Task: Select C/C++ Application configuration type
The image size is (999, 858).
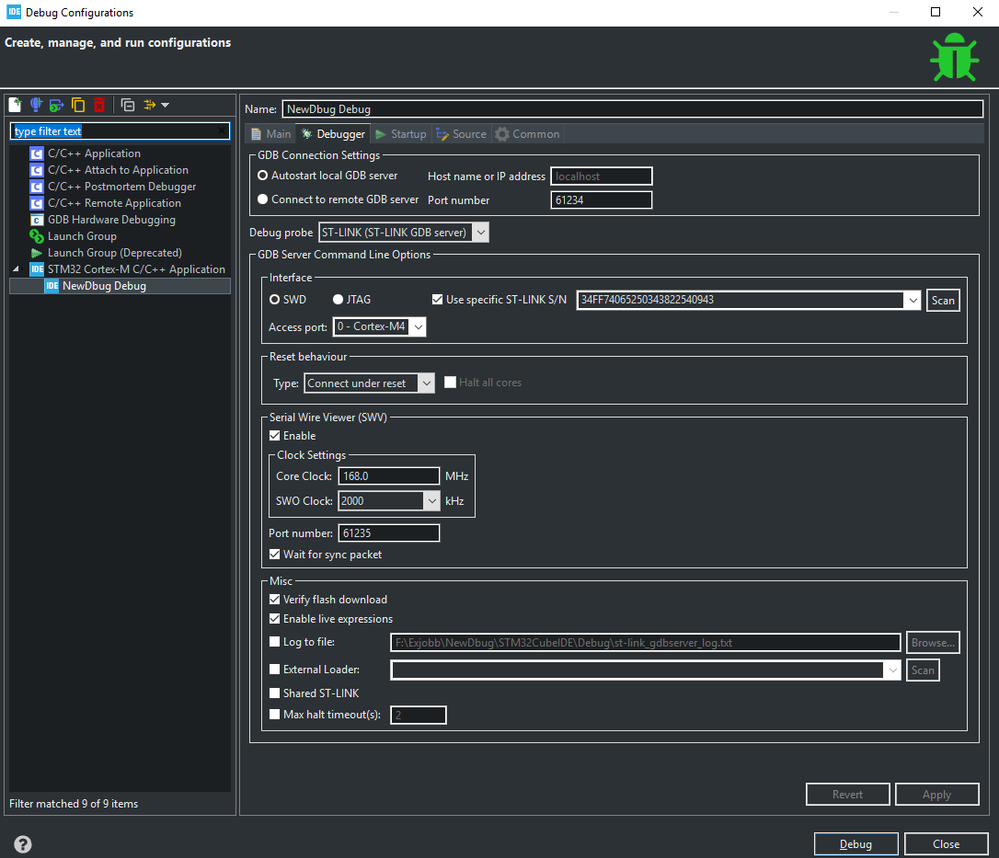Action: click(x=94, y=154)
